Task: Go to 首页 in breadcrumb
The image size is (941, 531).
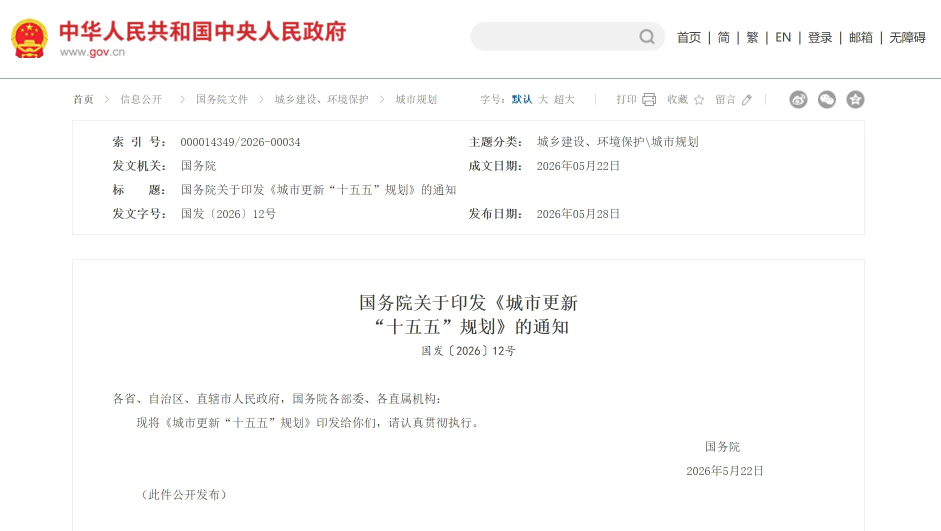Action: (83, 100)
